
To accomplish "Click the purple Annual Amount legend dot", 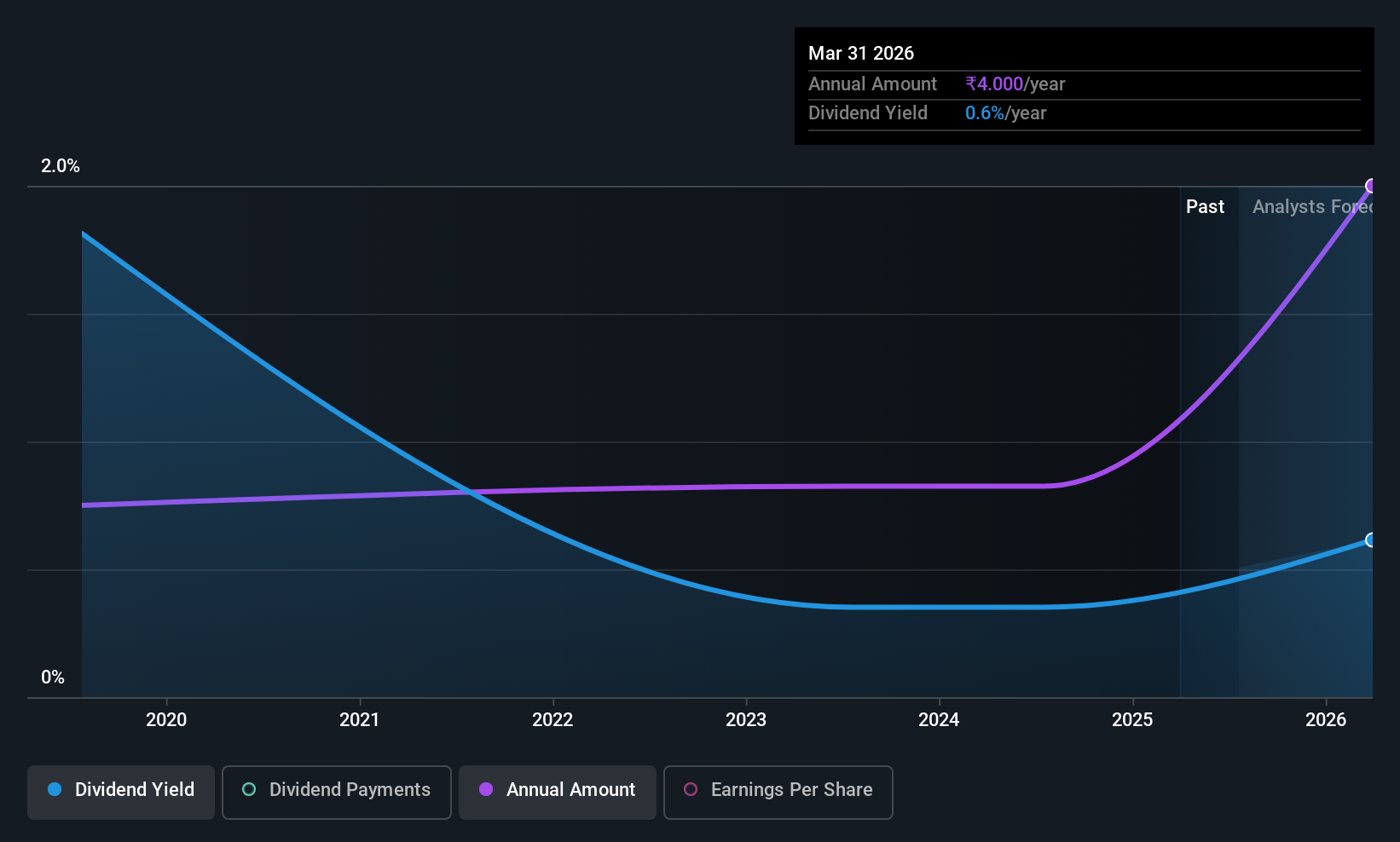I will (x=486, y=789).
